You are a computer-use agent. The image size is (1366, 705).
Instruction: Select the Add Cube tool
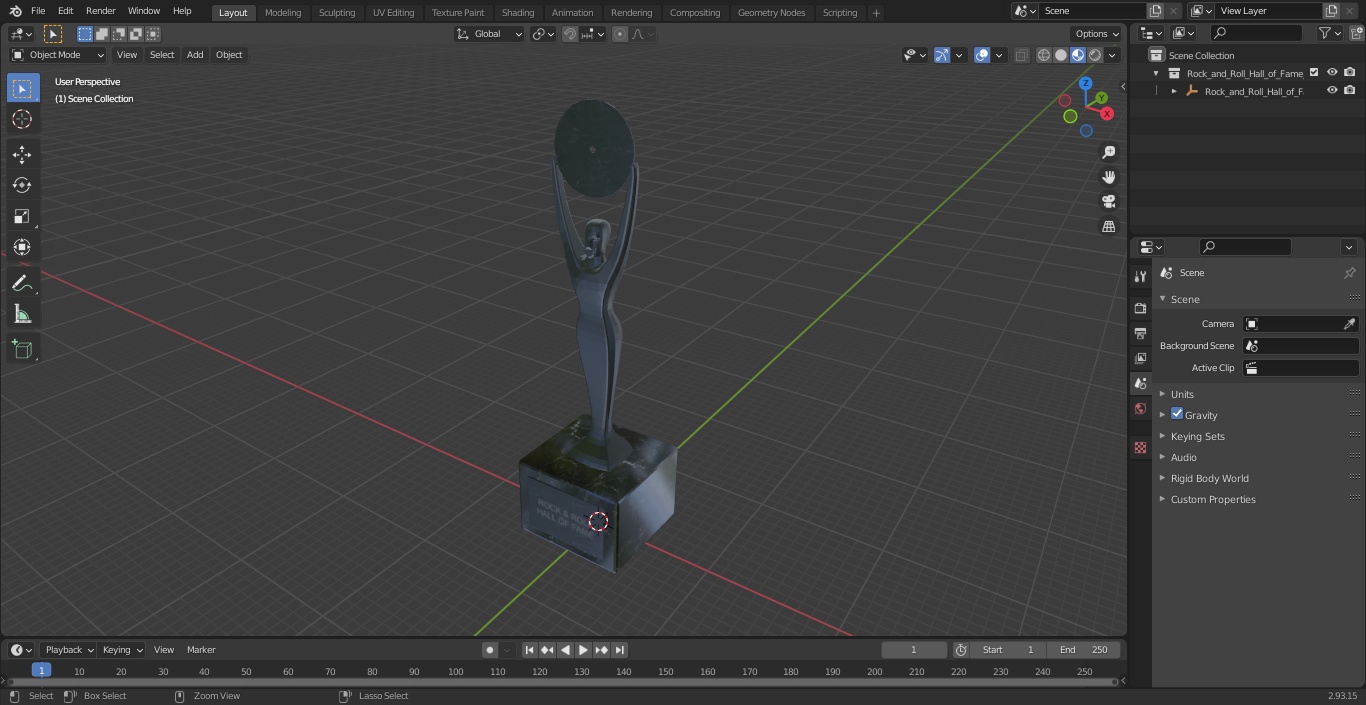23,350
